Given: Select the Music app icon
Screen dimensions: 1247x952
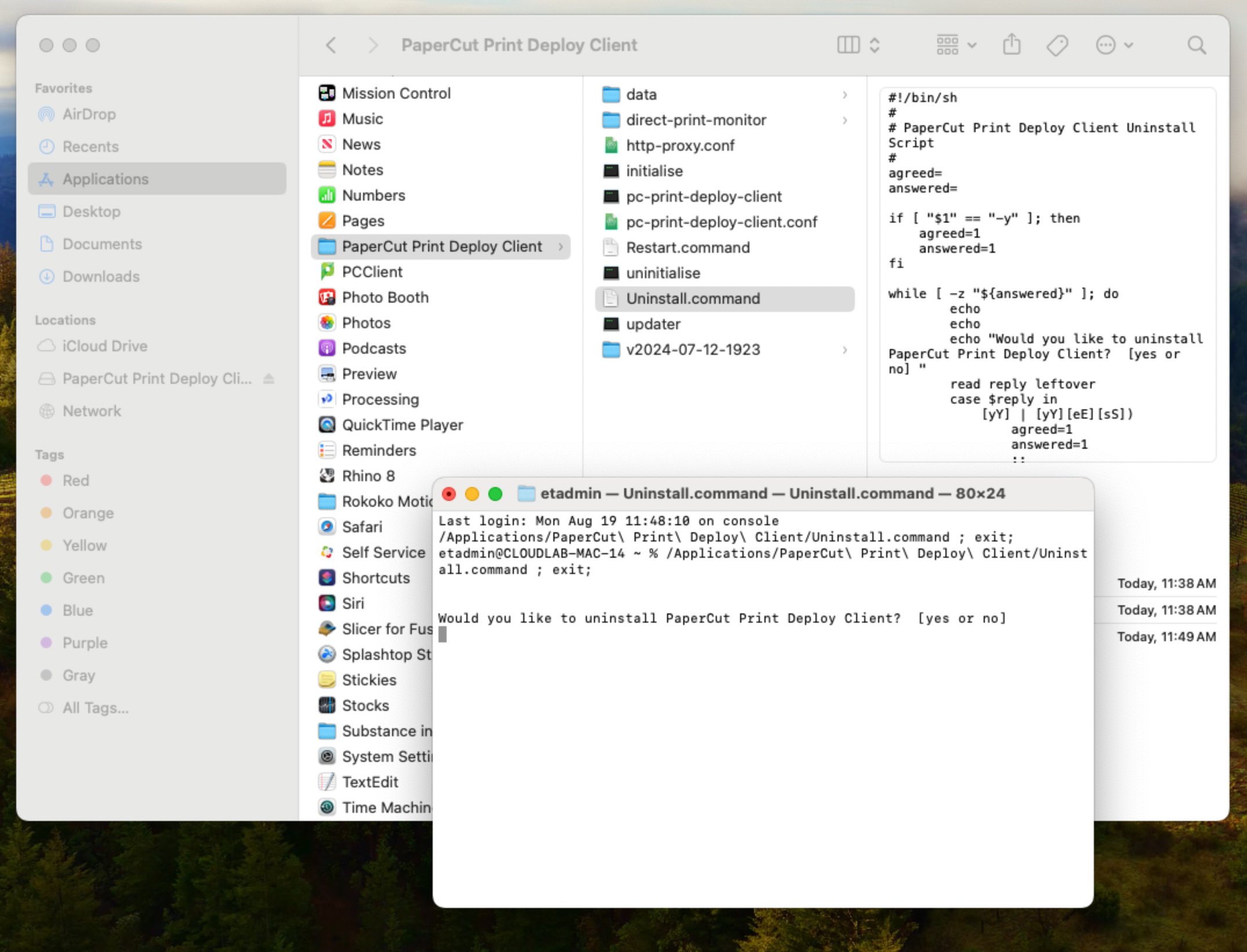Looking at the screenshot, I should tap(327, 118).
